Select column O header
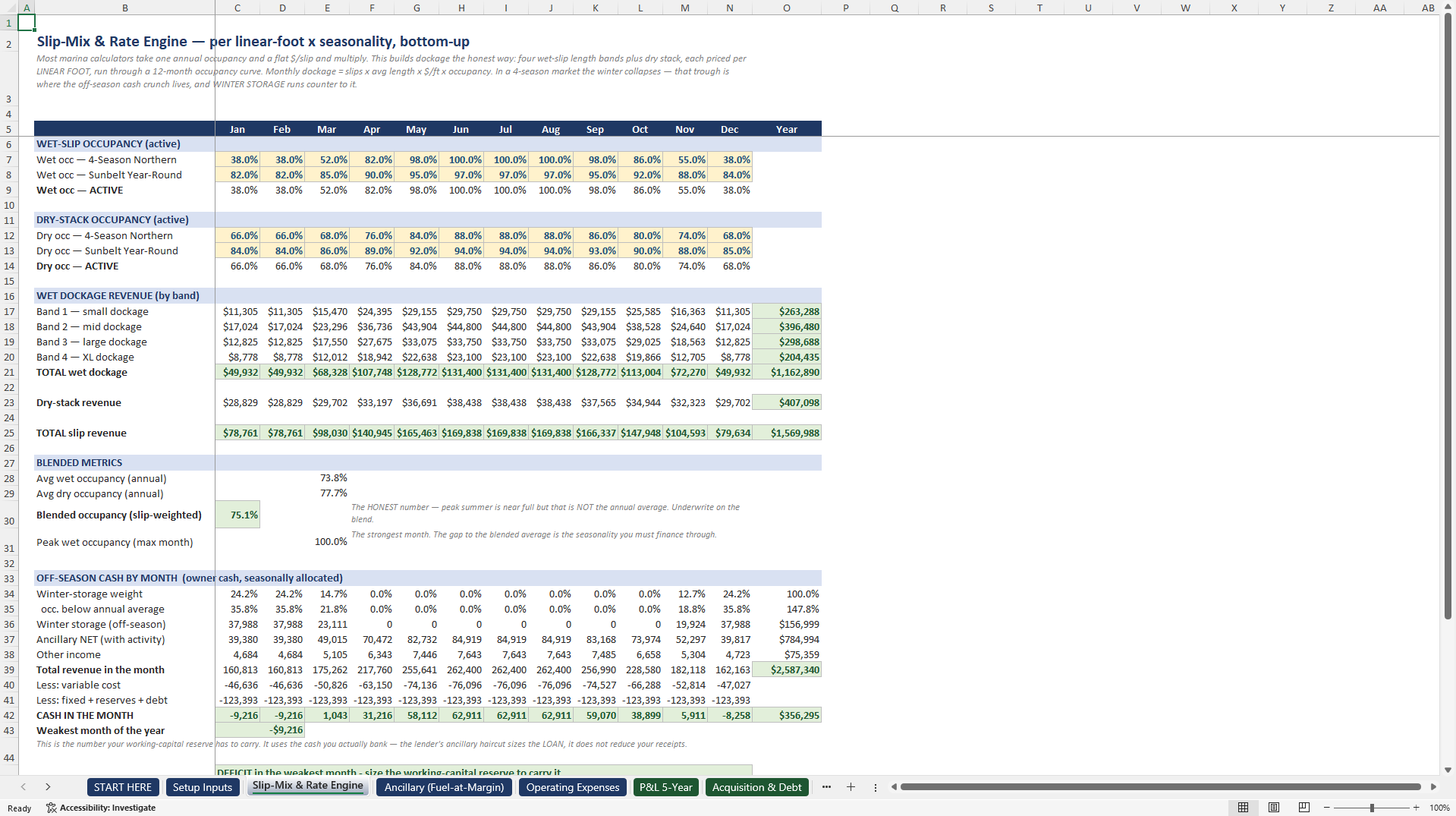Screen dimensions: 1456x816 (787, 8)
